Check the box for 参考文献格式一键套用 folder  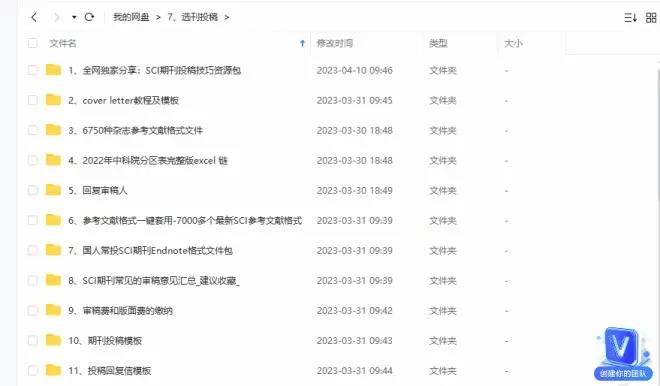pyautogui.click(x=32, y=220)
